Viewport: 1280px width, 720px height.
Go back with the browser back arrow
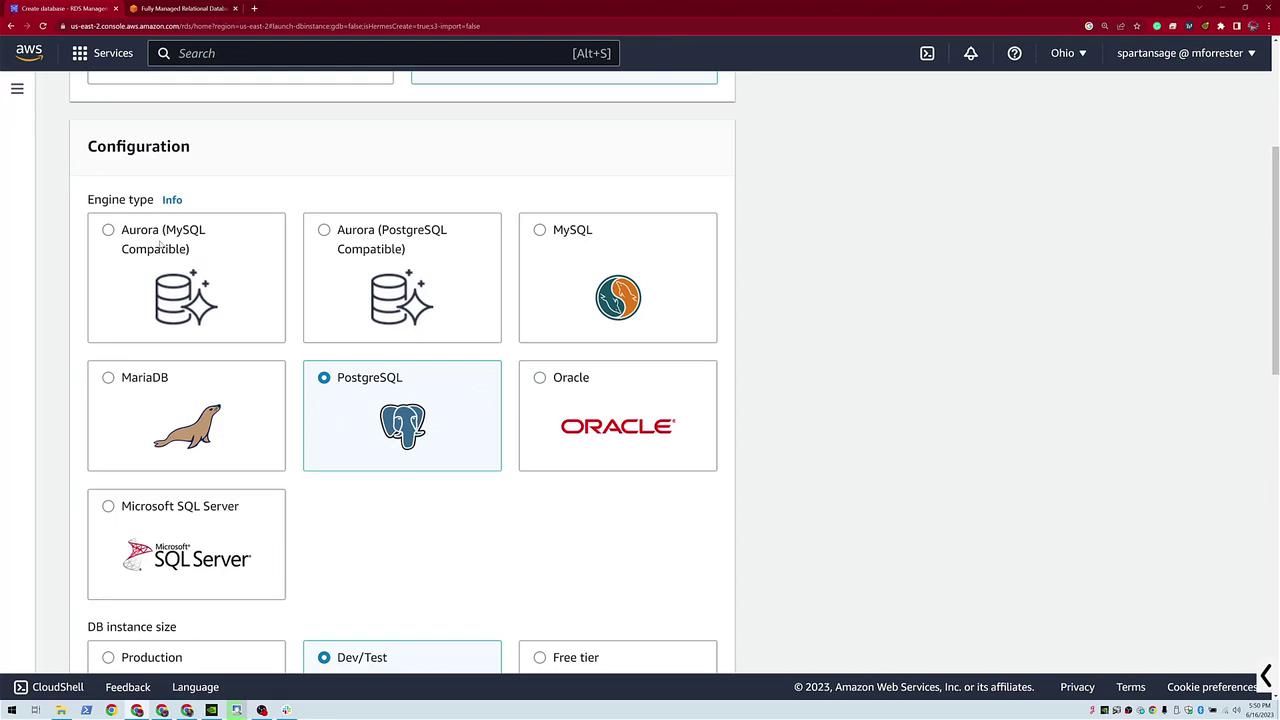click(11, 26)
